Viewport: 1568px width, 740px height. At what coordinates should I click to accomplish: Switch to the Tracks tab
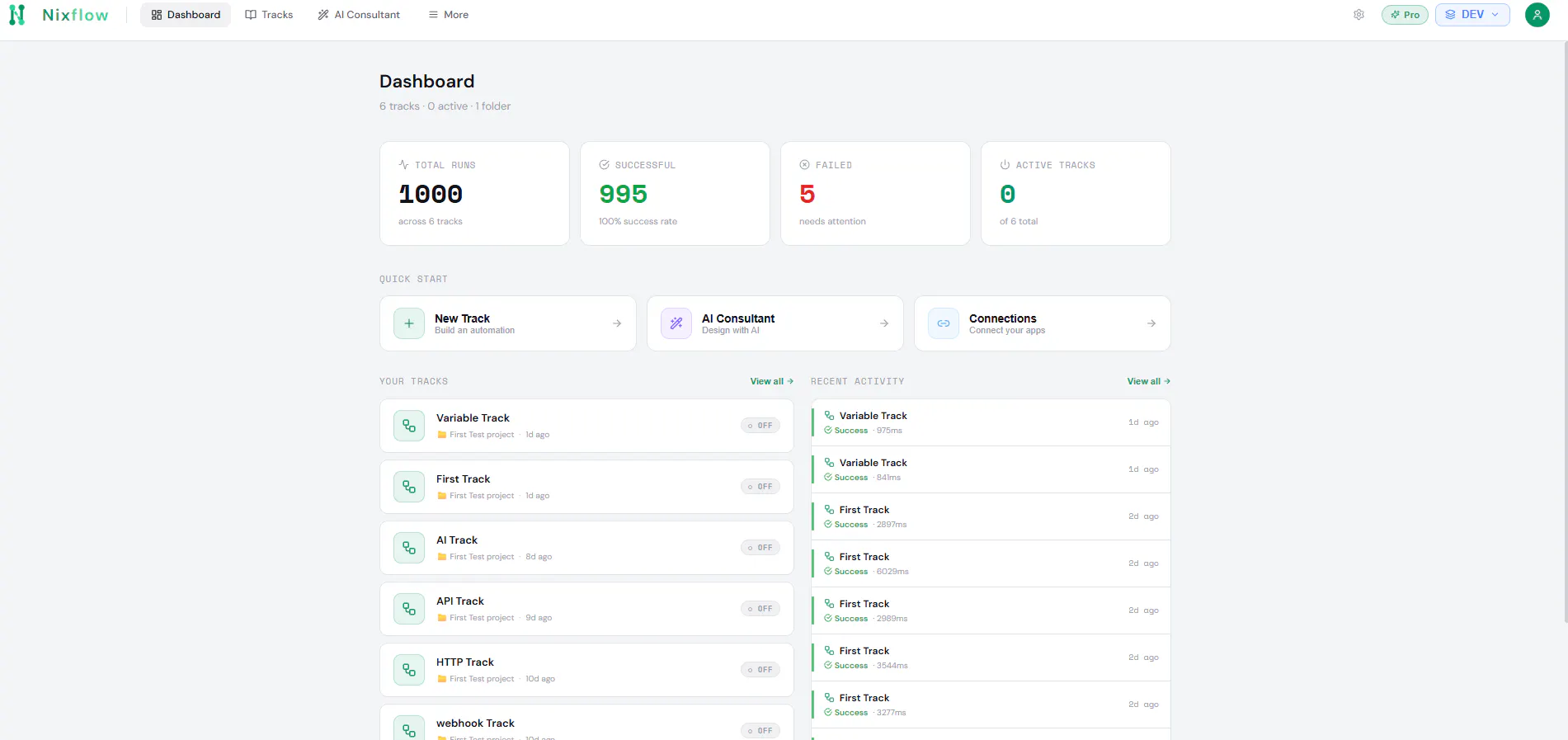(x=269, y=15)
